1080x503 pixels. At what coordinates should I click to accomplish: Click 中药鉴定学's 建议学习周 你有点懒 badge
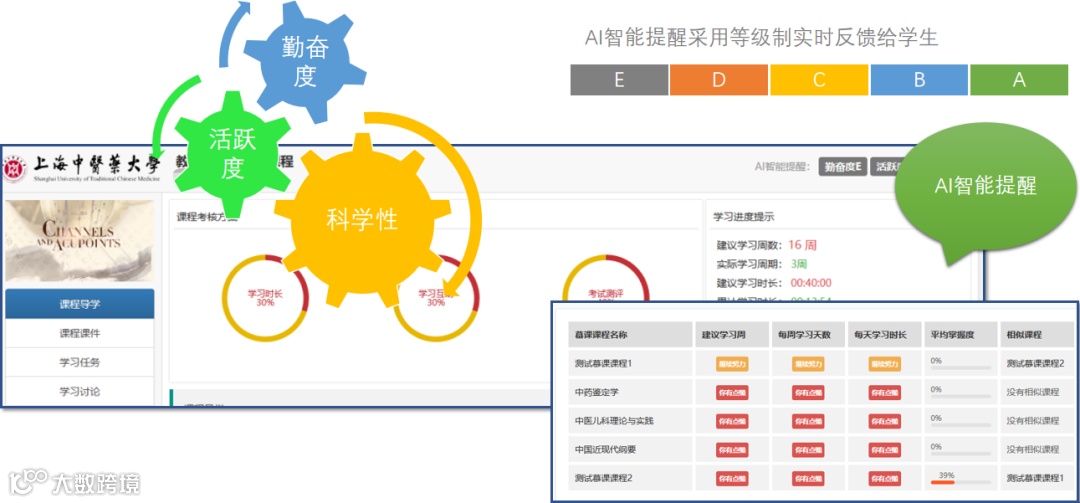[732, 393]
